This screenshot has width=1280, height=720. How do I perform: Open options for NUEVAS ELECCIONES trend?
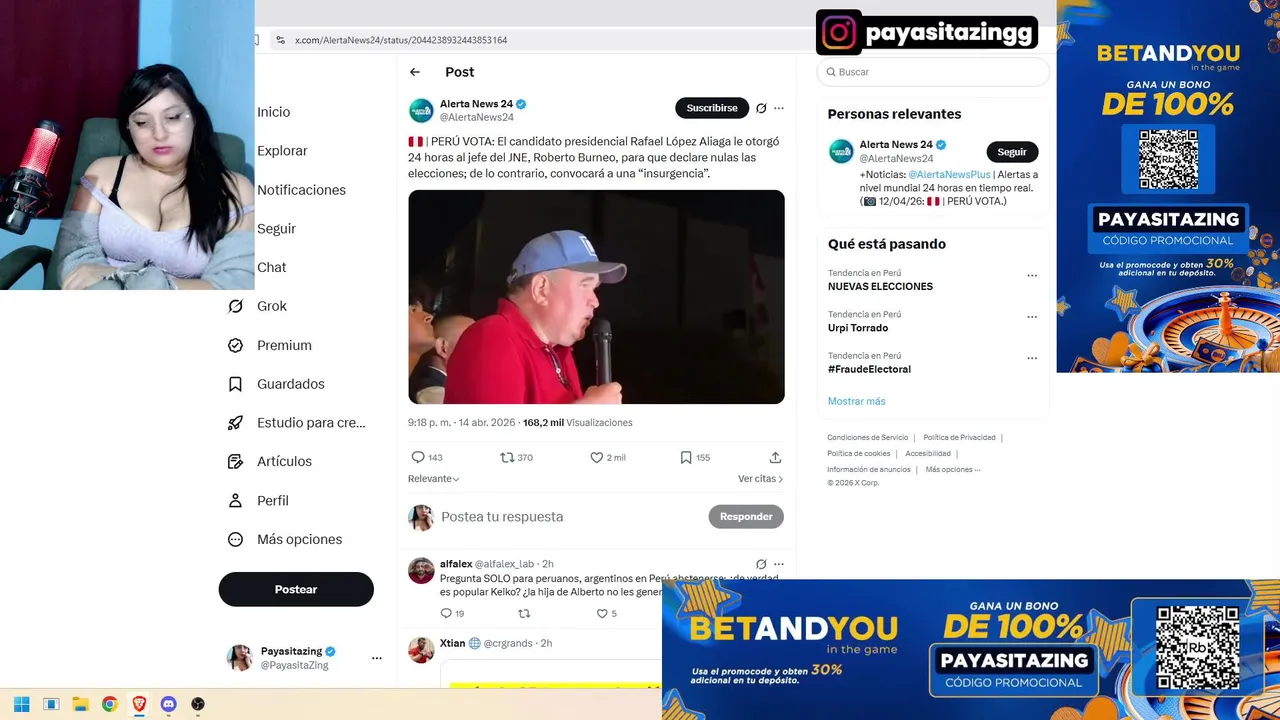tap(1032, 276)
